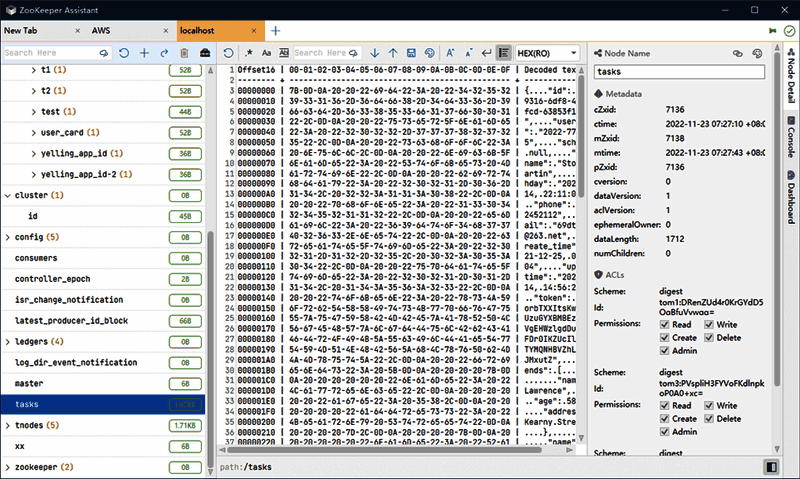Refresh the node tree in the left panel
The height and width of the screenshot is (479, 800).
(124, 53)
